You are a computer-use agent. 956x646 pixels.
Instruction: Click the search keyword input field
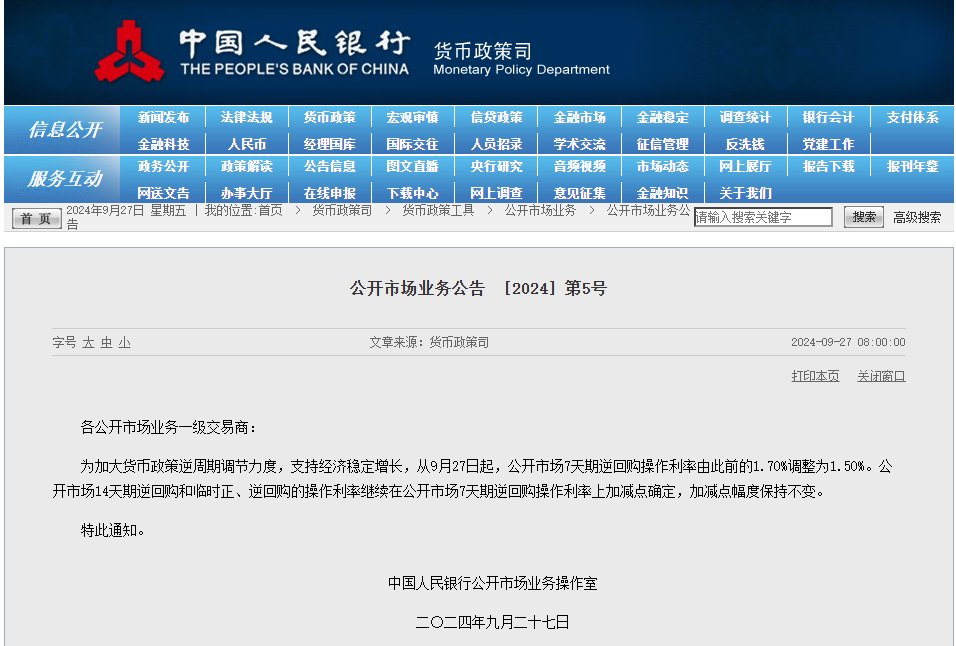click(x=763, y=217)
